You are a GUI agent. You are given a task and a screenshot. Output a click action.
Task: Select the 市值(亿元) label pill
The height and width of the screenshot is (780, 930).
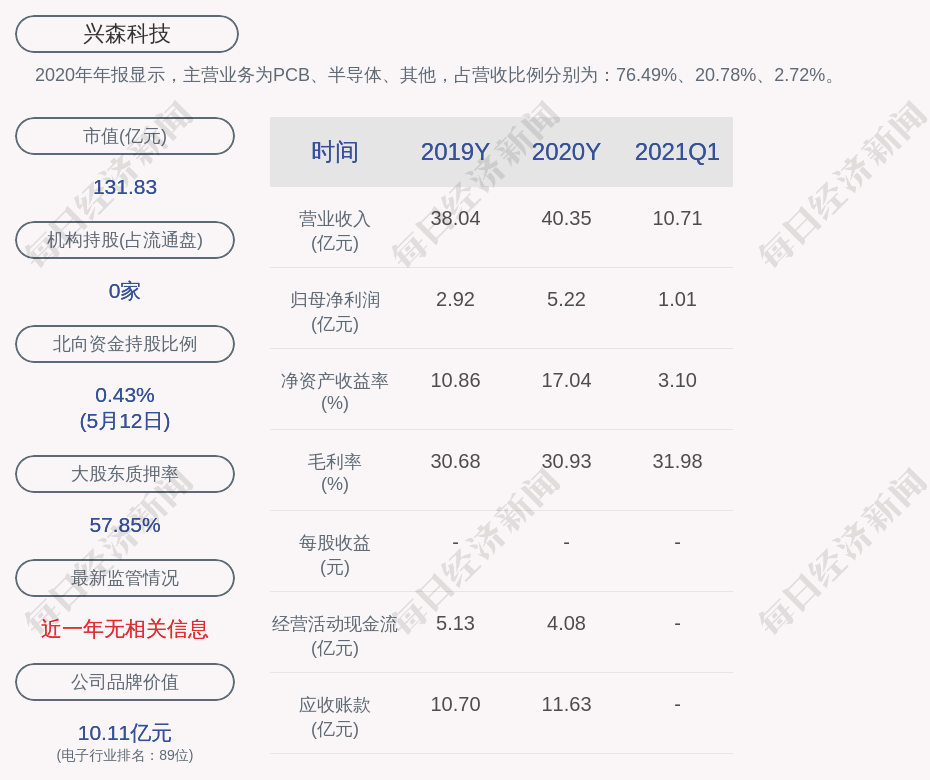coord(125,136)
